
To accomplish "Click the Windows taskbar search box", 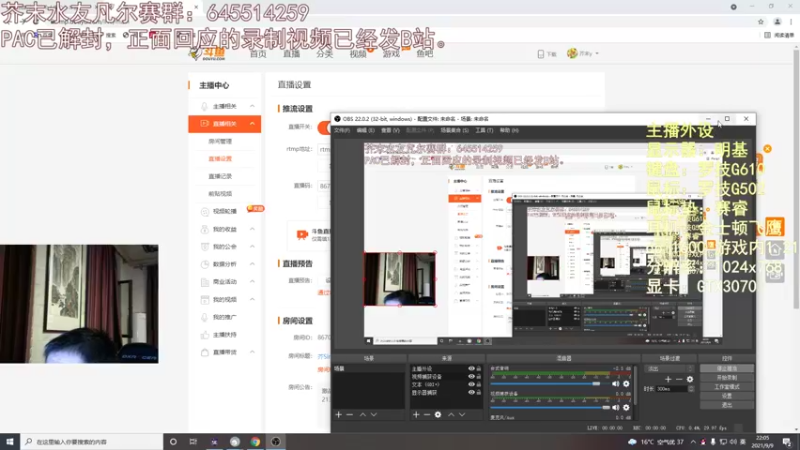I will click(92, 442).
